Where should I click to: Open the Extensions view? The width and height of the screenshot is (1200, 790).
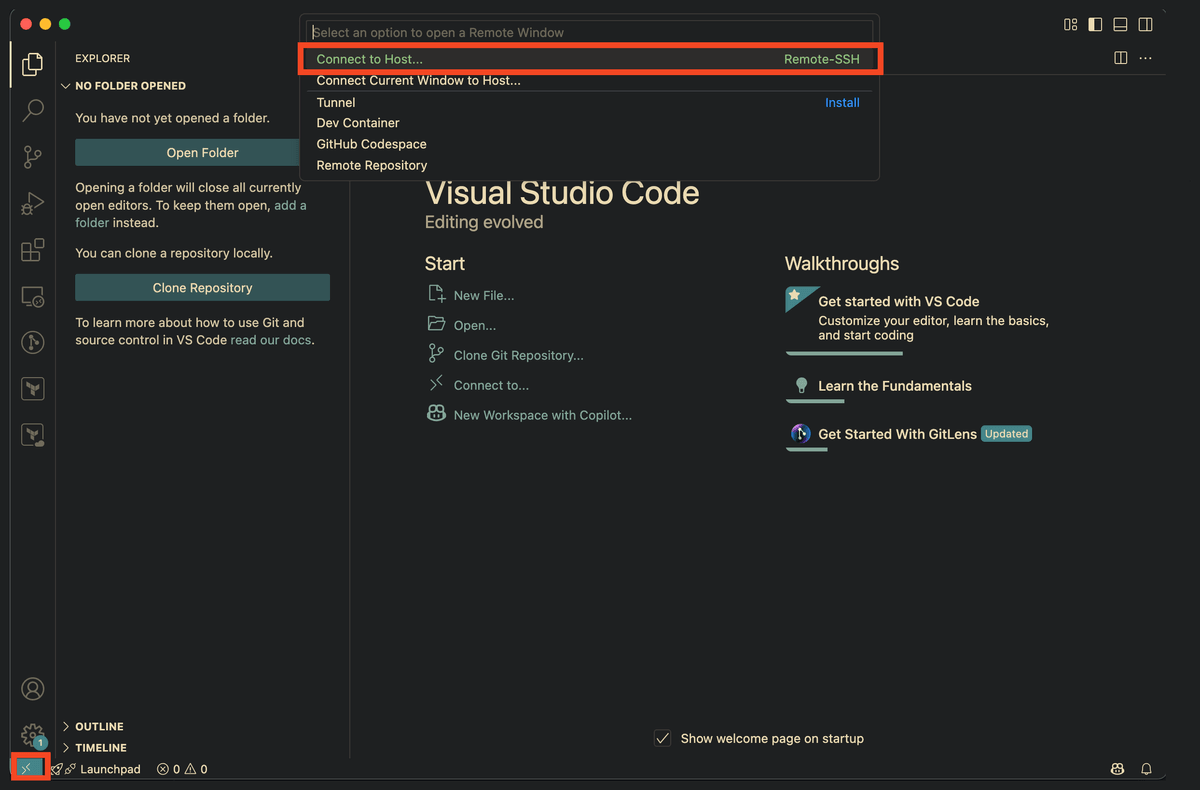click(32, 250)
